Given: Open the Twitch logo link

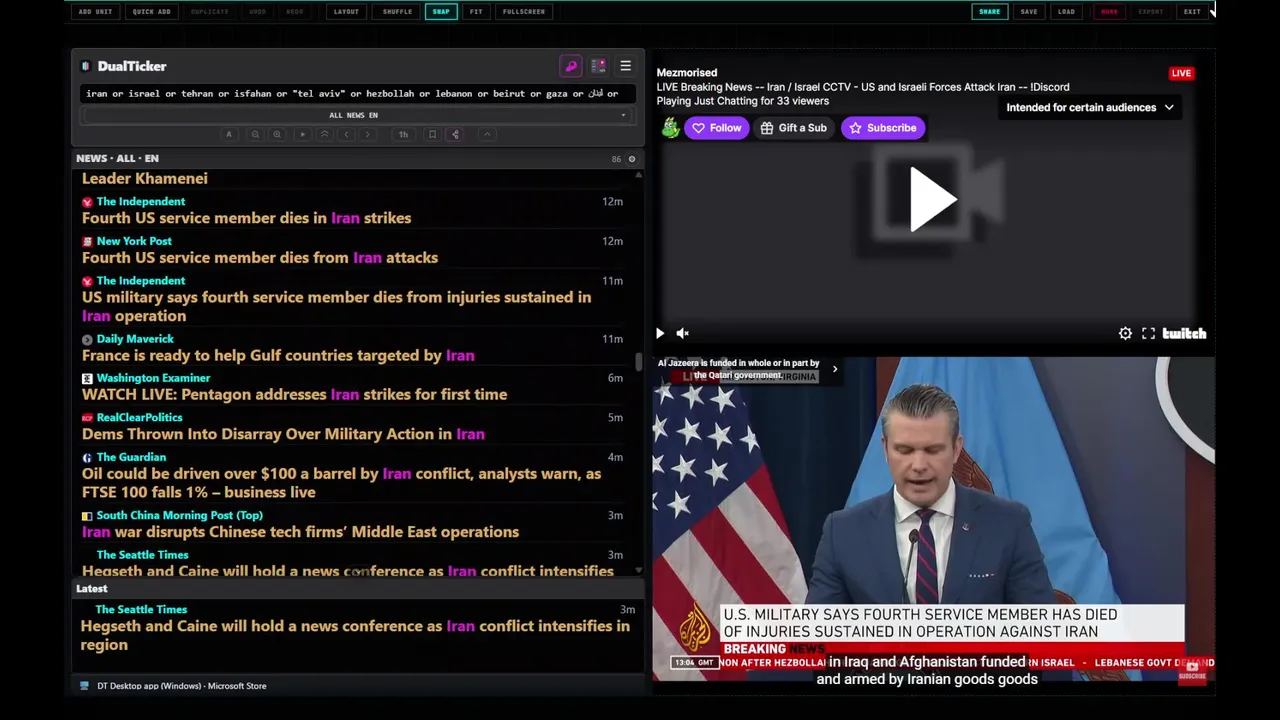Looking at the screenshot, I should [1184, 334].
